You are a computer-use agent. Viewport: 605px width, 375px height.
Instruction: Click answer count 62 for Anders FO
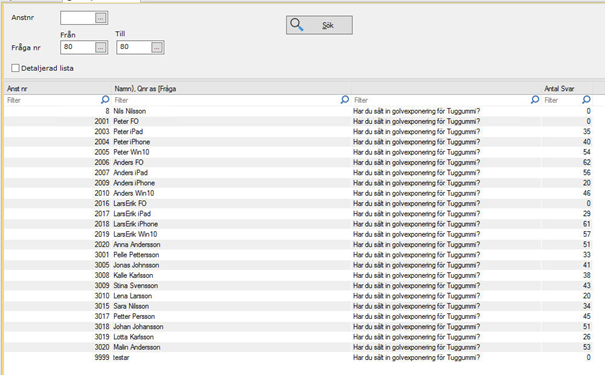click(x=586, y=162)
